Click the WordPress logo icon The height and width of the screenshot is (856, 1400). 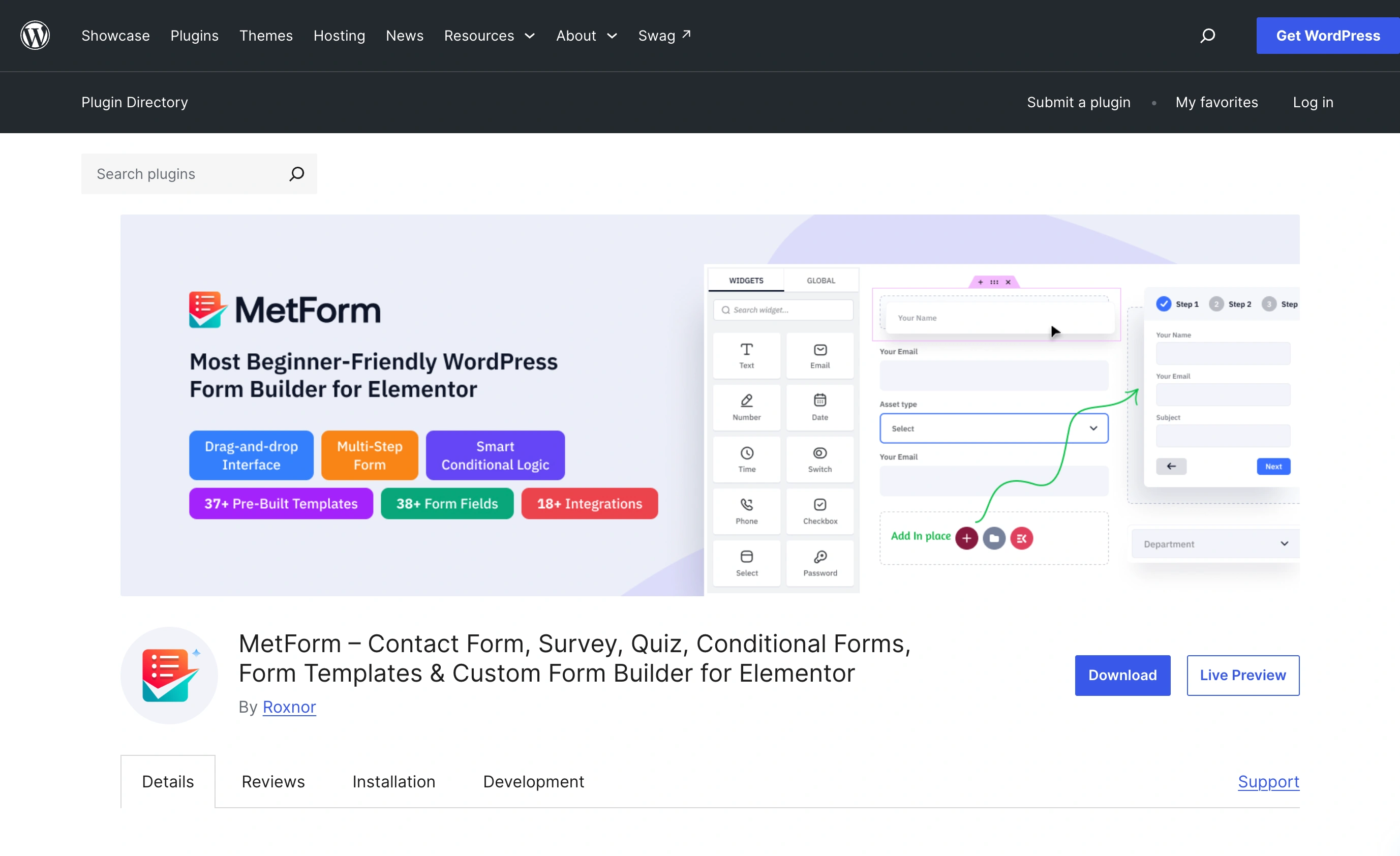tap(35, 35)
